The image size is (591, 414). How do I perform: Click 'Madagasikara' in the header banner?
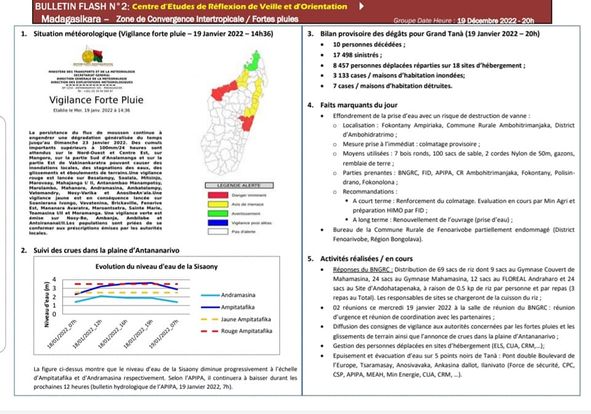(71, 19)
